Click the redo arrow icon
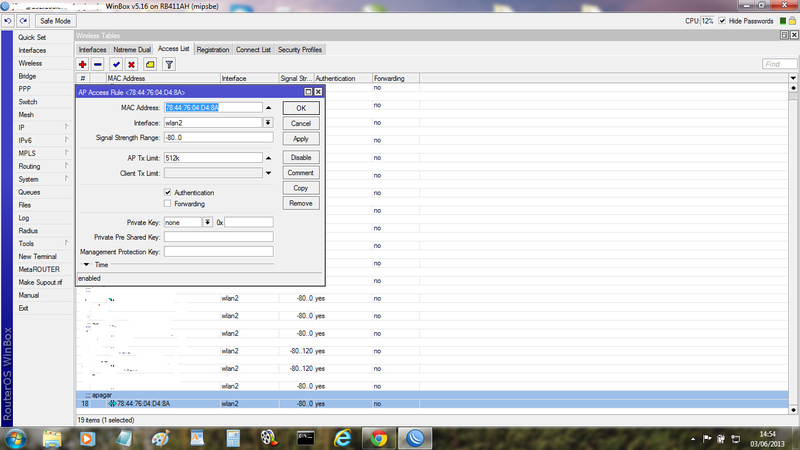Screen dimensions: 800x450 coord(23,21)
